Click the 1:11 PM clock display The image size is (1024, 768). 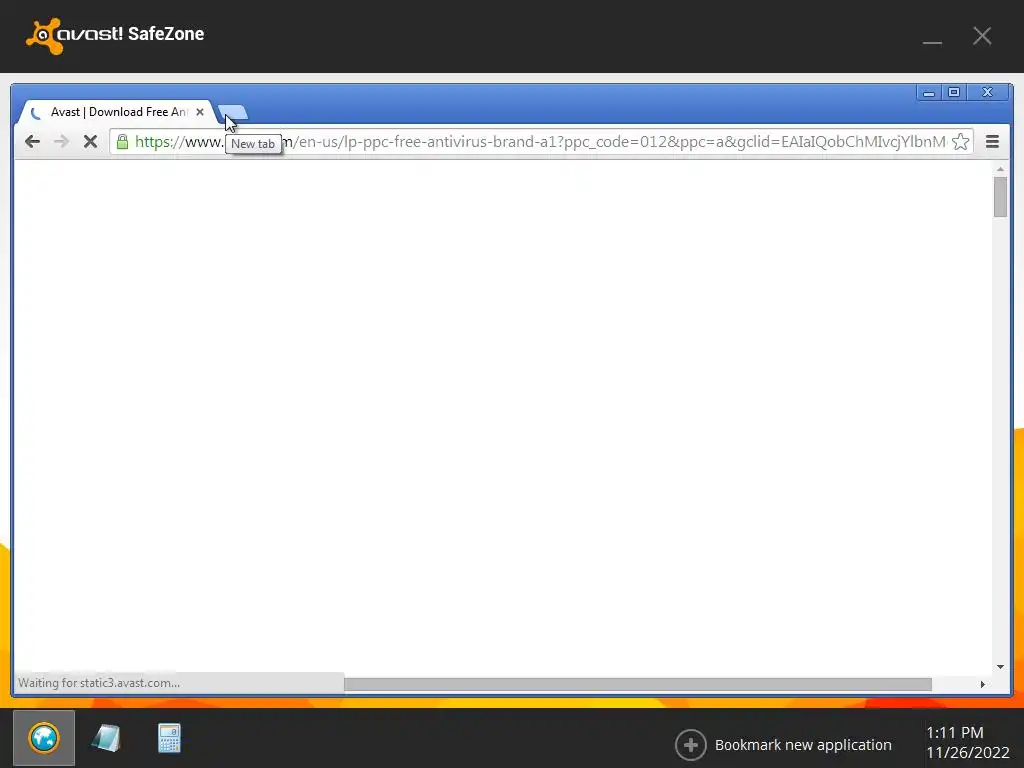coord(954,733)
